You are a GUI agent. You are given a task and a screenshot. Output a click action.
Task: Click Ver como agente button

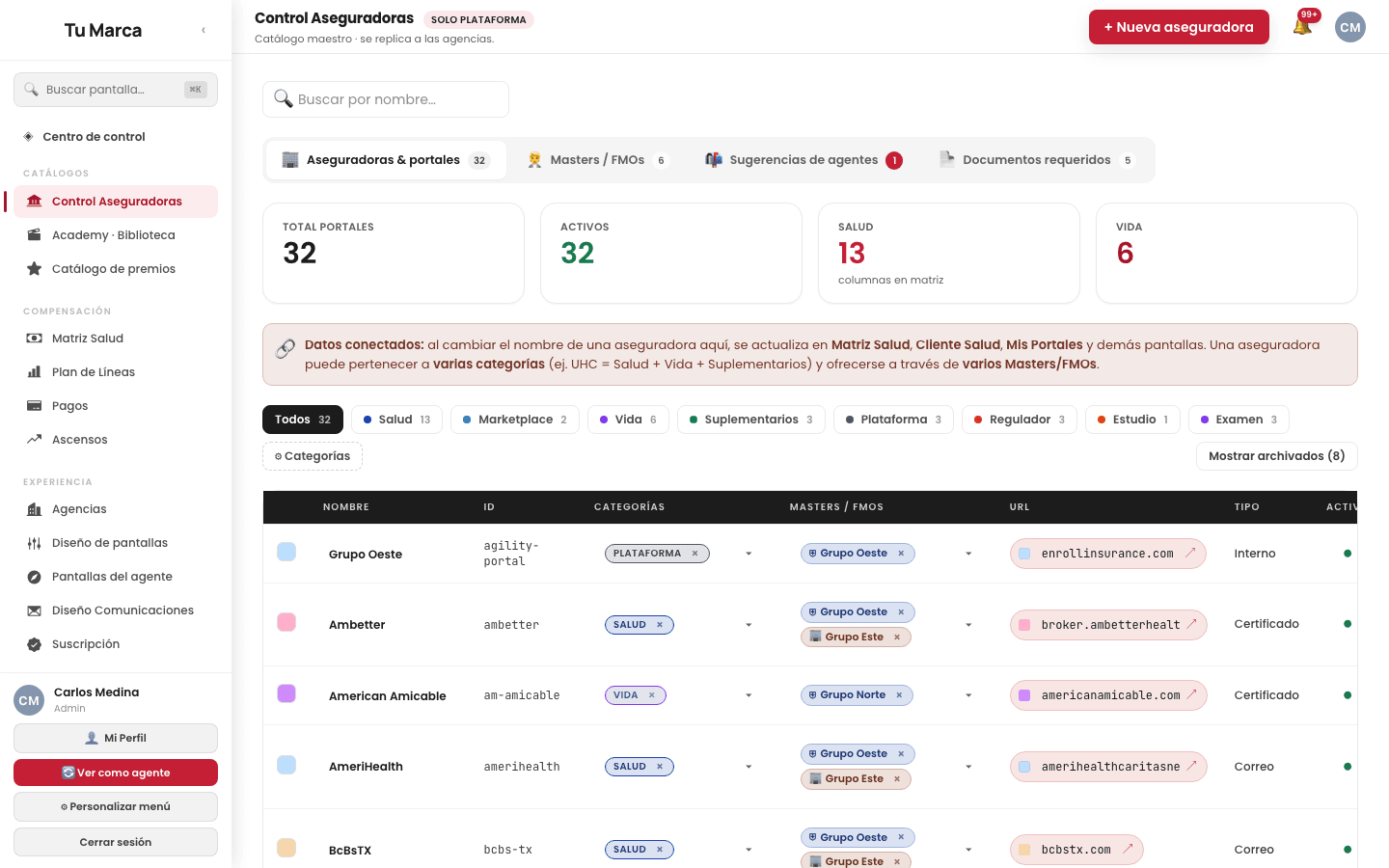116,773
